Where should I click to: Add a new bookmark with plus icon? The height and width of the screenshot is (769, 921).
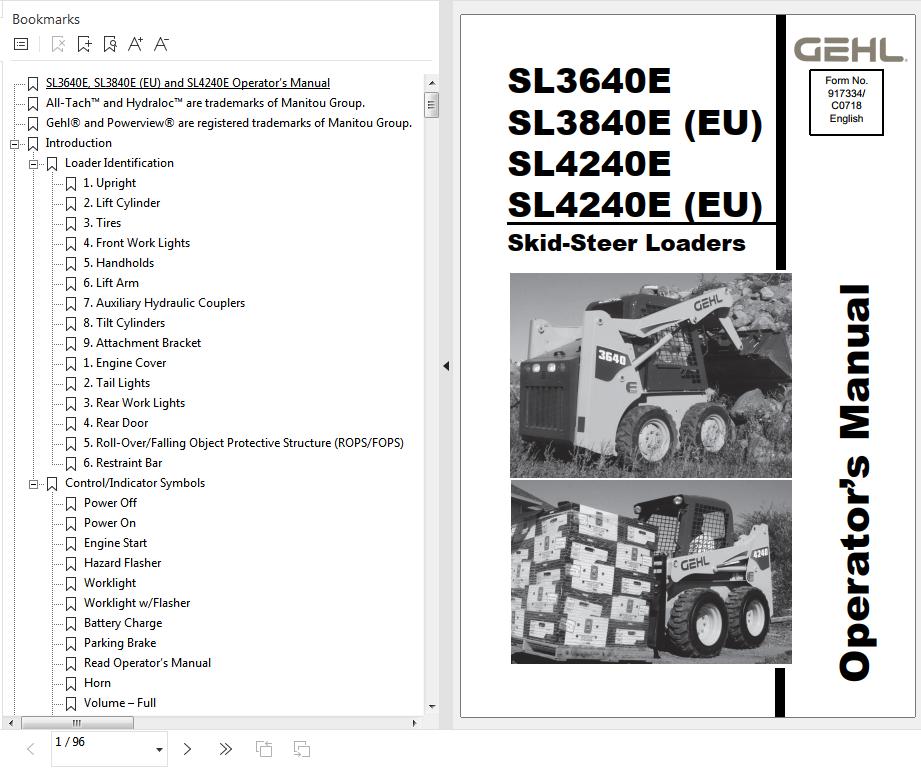tap(84, 44)
